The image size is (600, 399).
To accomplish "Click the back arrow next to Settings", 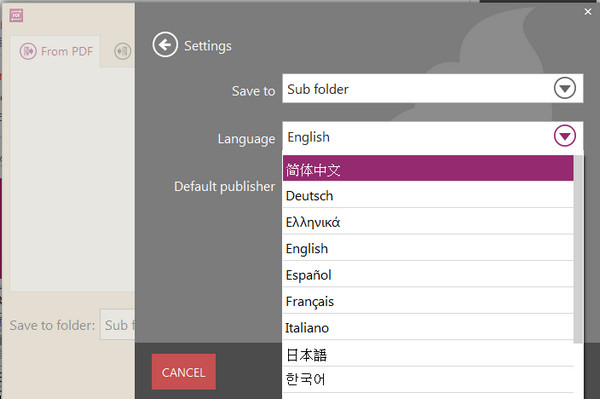I will coord(165,45).
